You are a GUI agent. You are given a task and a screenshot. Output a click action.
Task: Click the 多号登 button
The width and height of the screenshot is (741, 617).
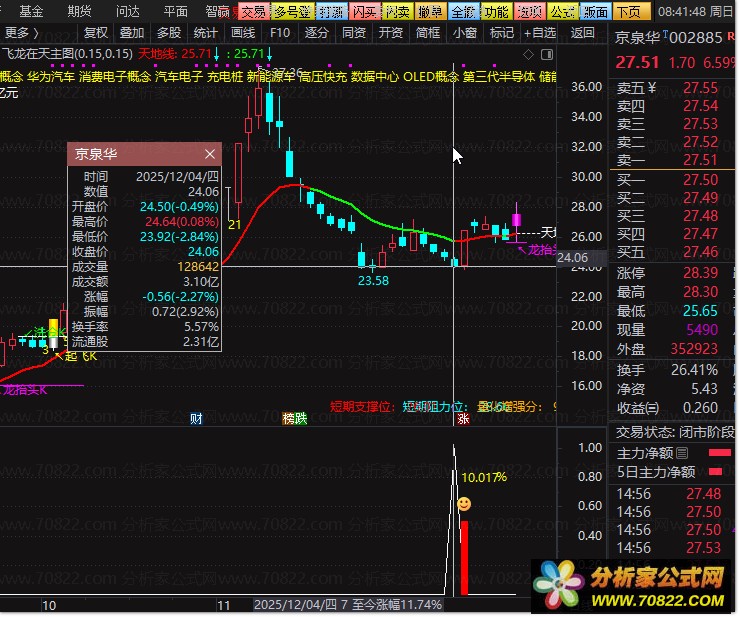pos(292,11)
